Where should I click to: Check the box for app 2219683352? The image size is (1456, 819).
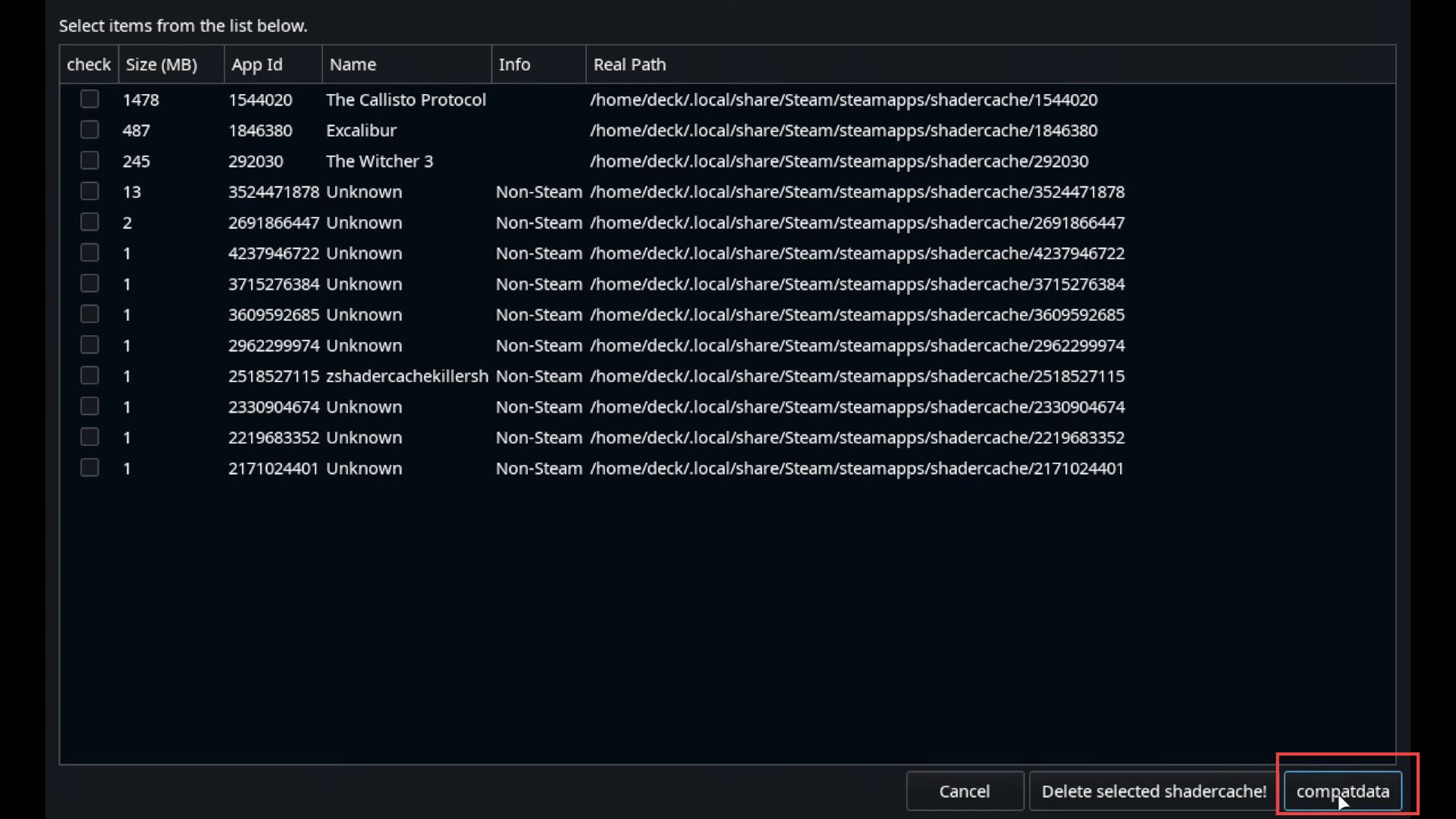click(x=89, y=437)
